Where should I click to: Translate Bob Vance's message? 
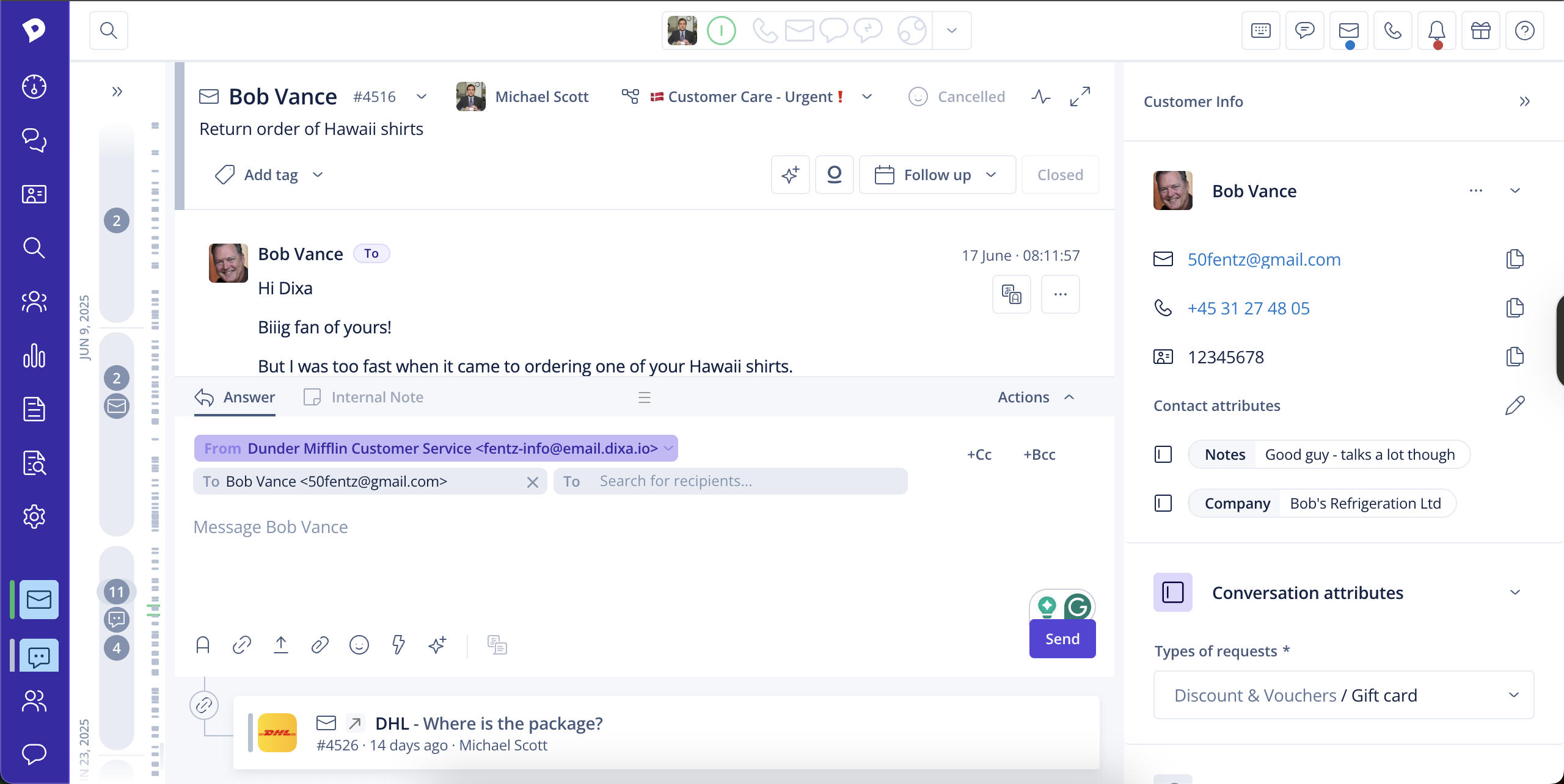click(x=1012, y=294)
